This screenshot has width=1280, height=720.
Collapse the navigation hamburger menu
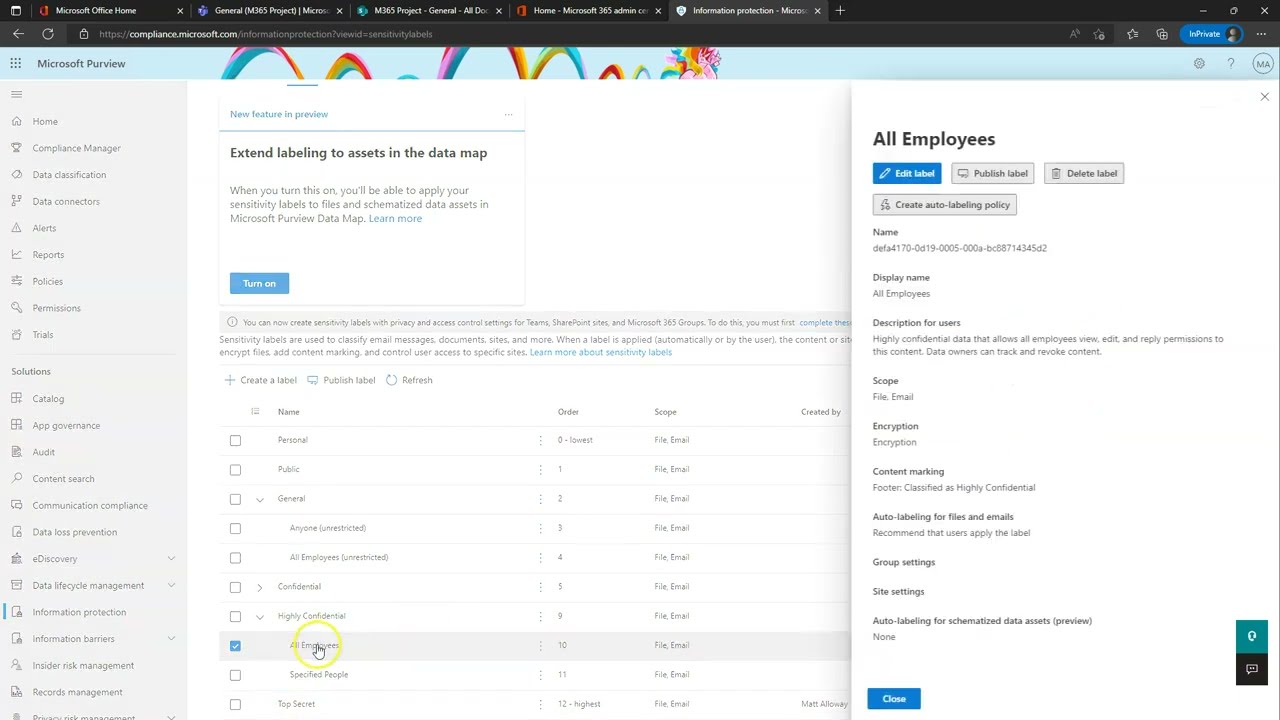click(x=16, y=94)
